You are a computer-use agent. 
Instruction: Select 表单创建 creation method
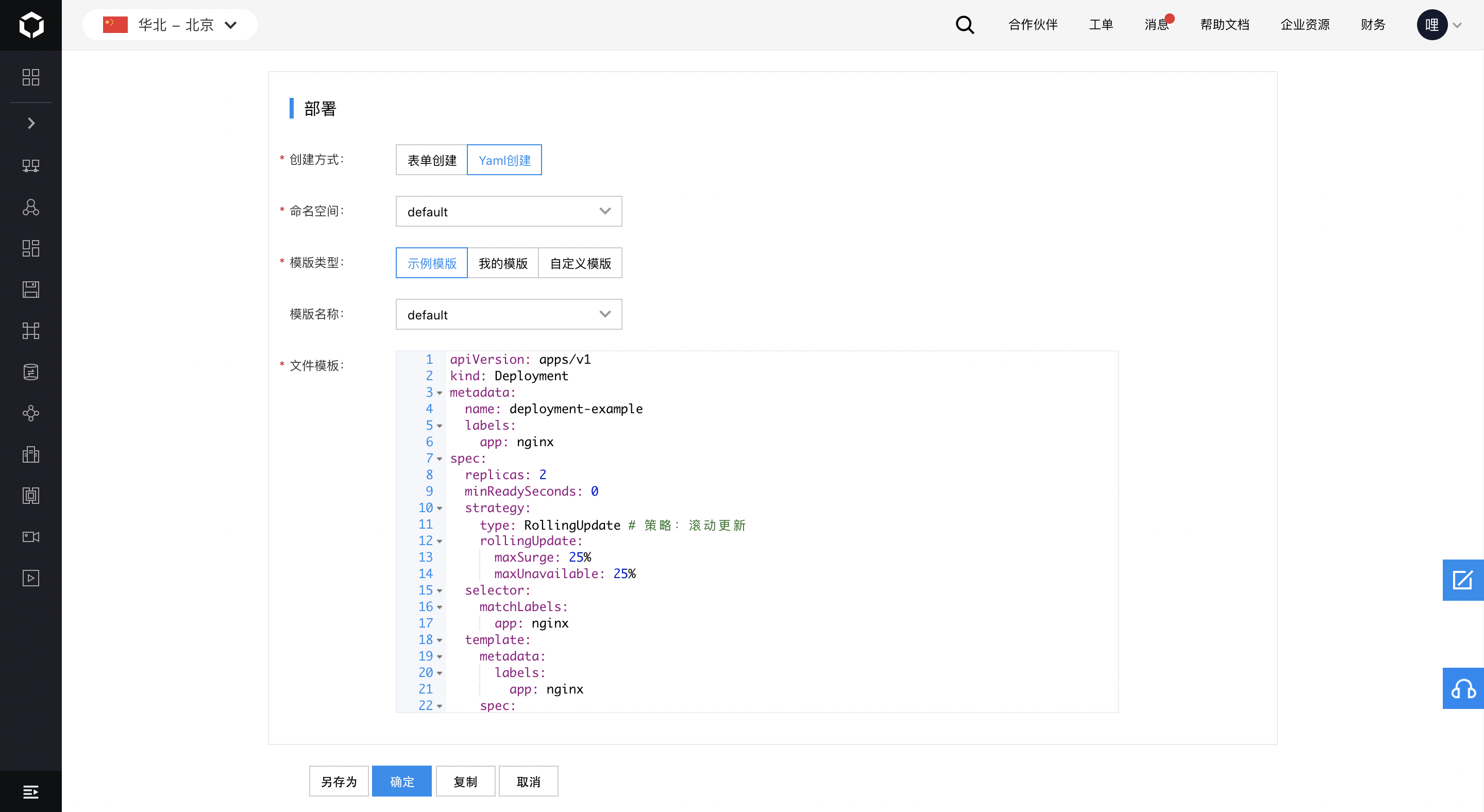tap(431, 160)
